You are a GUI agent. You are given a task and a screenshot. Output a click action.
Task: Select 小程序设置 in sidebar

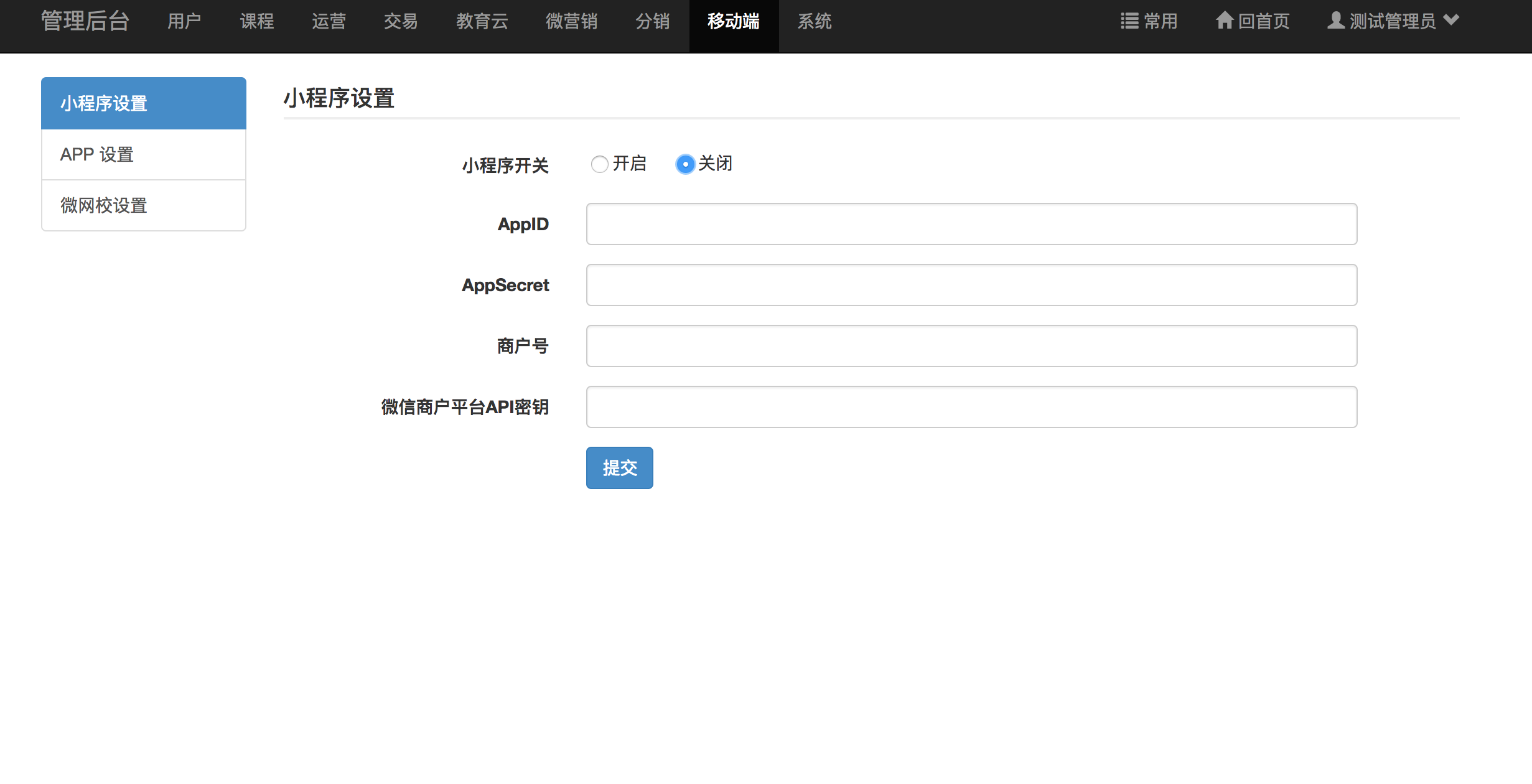[144, 103]
